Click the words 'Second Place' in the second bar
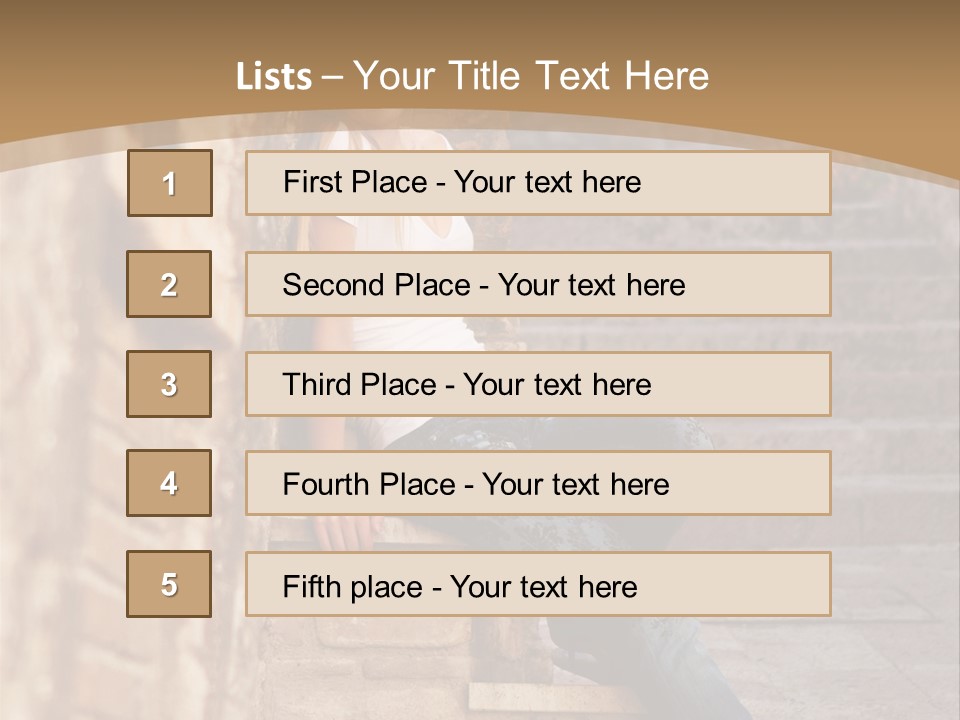The height and width of the screenshot is (720, 960). (377, 285)
